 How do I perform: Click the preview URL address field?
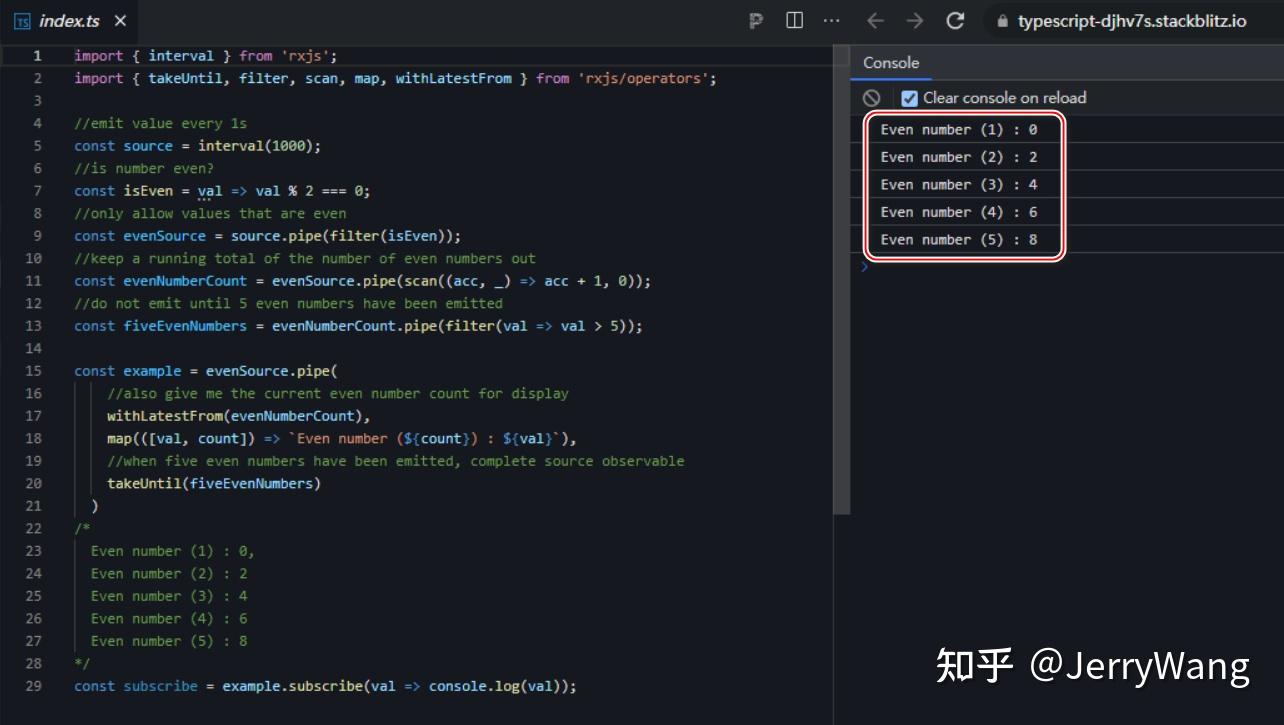pyautogui.click(x=1133, y=21)
